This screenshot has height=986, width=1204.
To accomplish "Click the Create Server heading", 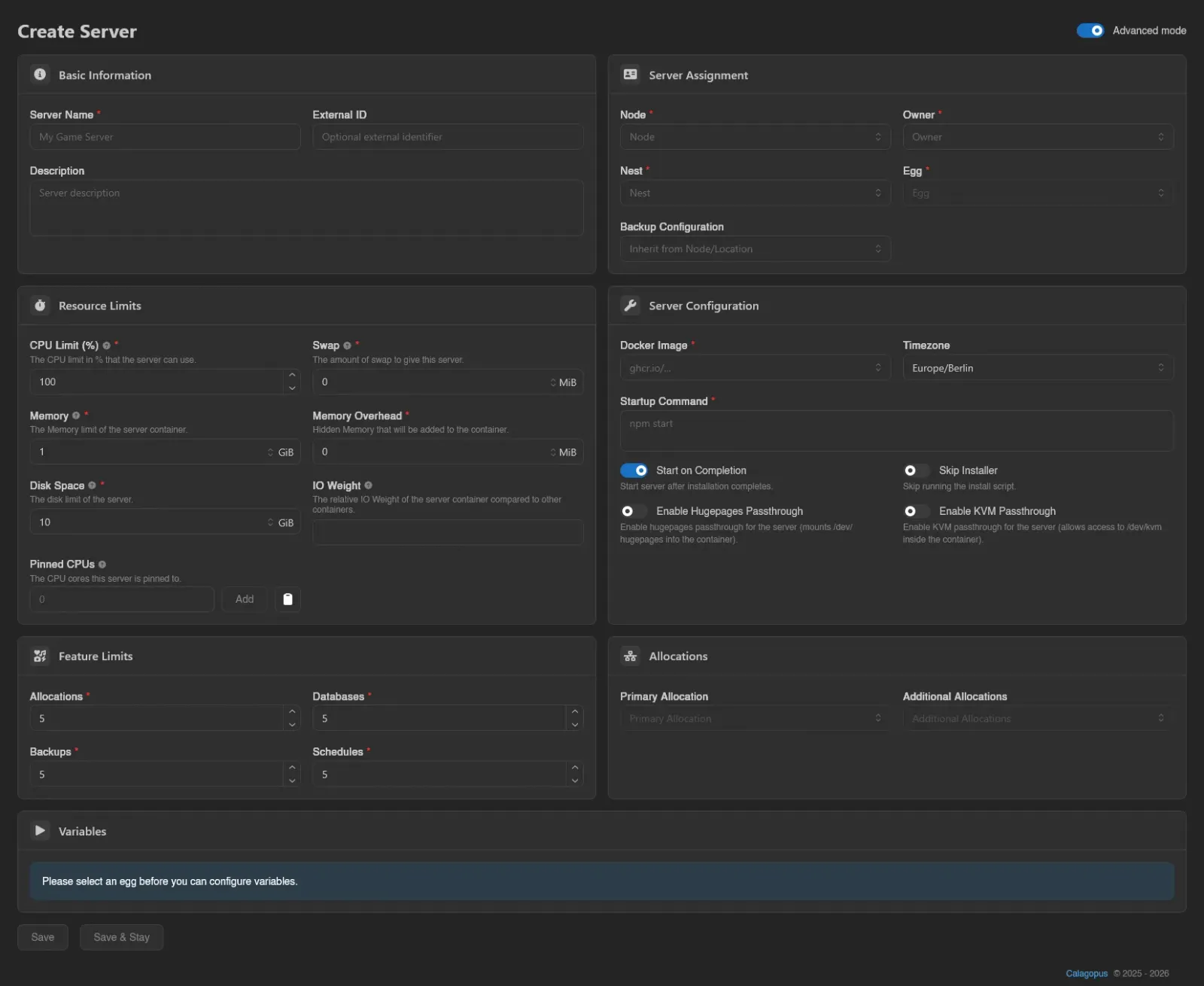I will coord(77,32).
